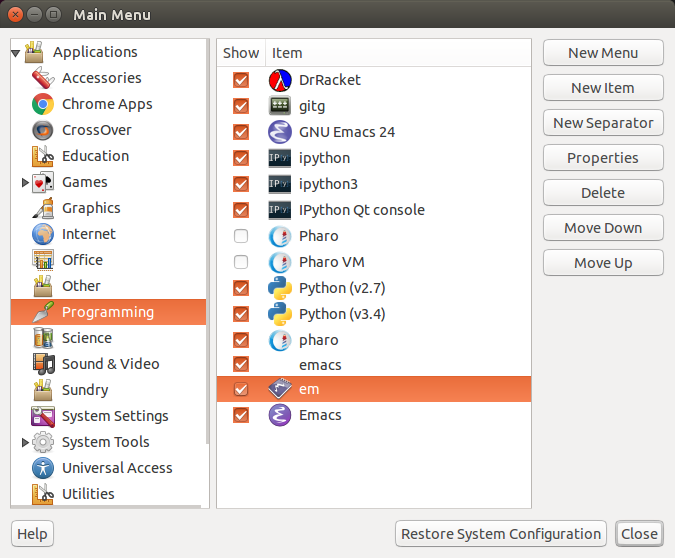Toggle the lowercase pharo checkbox
This screenshot has height=558, width=675.
pos(241,340)
